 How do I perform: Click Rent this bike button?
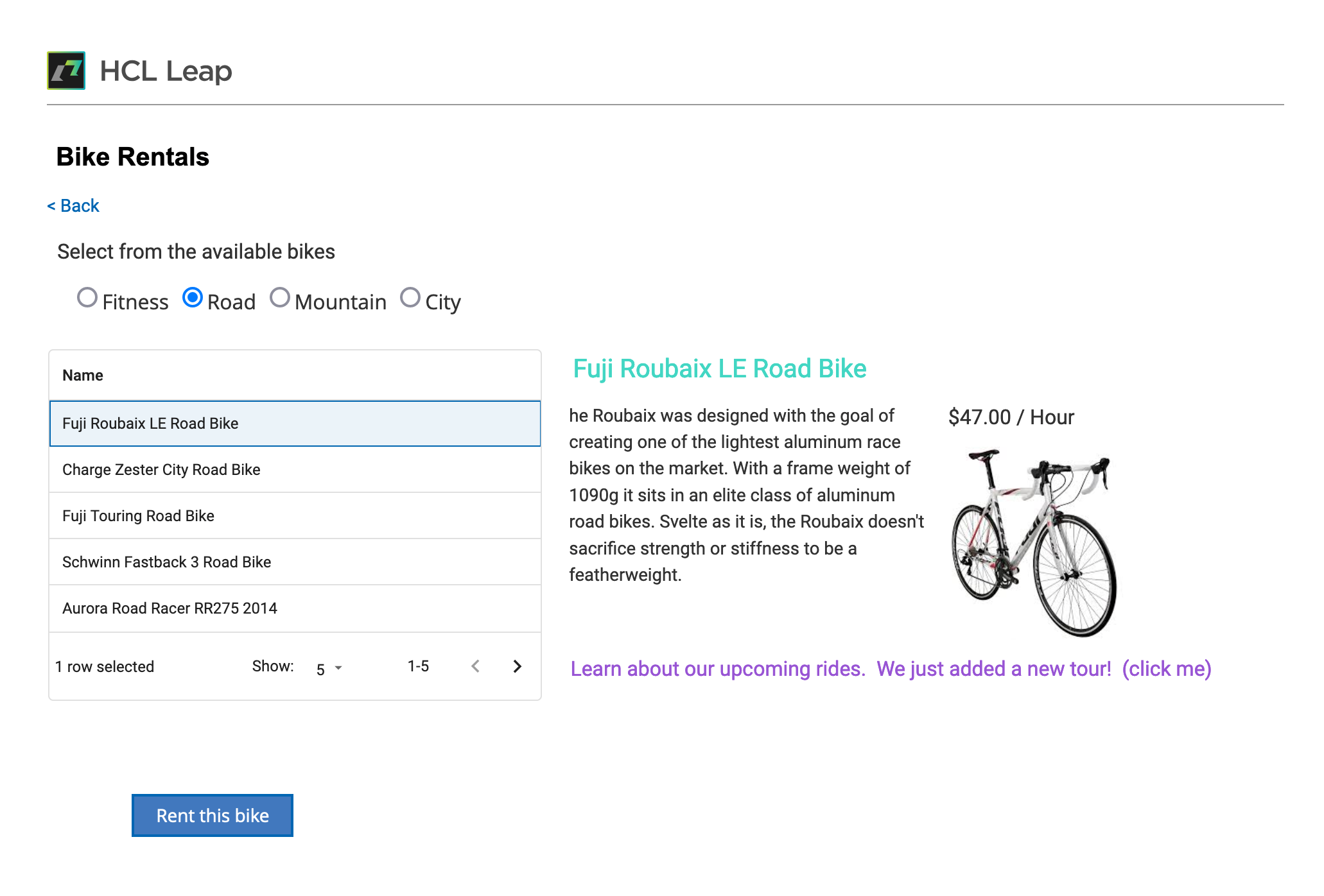(x=213, y=815)
